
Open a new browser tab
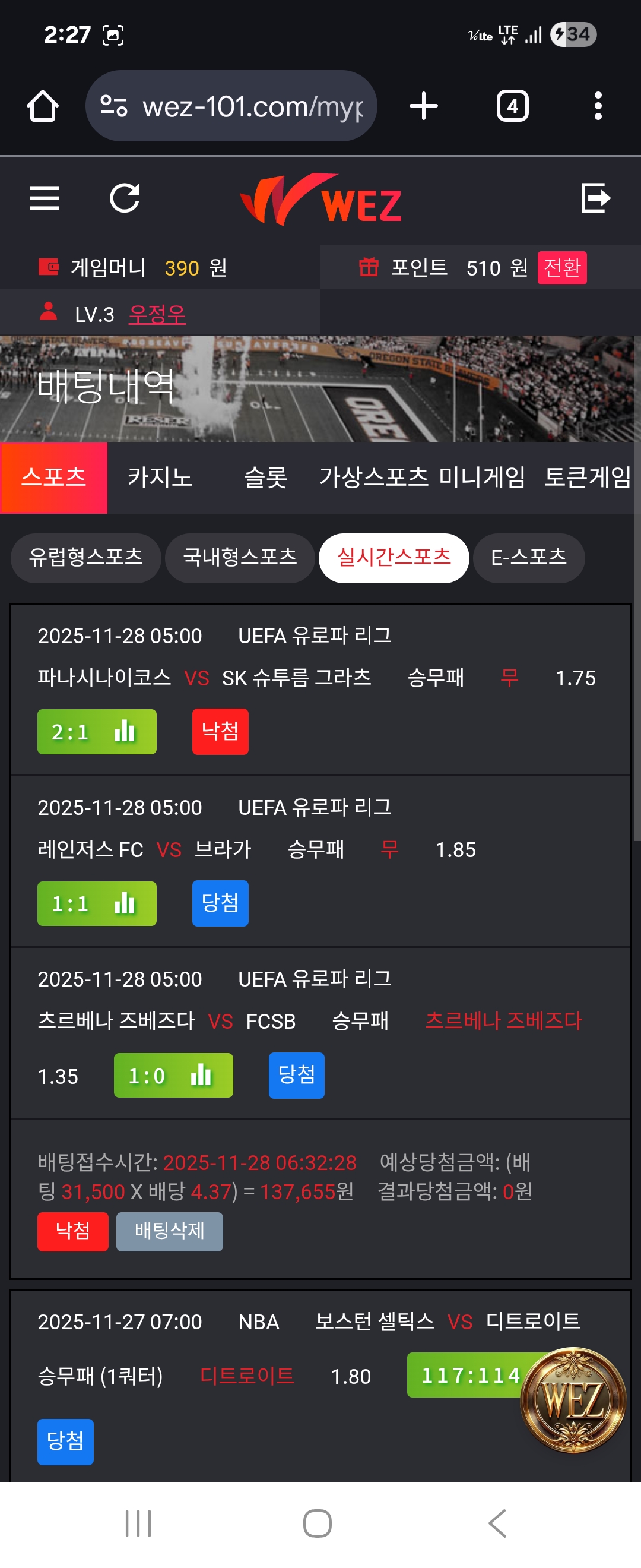(x=423, y=106)
